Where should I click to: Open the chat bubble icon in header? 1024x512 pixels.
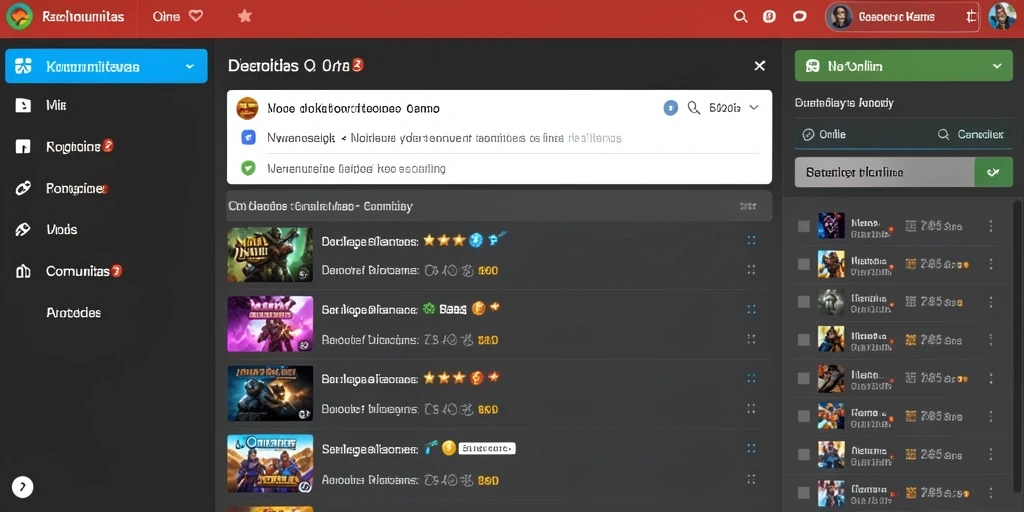[799, 17]
